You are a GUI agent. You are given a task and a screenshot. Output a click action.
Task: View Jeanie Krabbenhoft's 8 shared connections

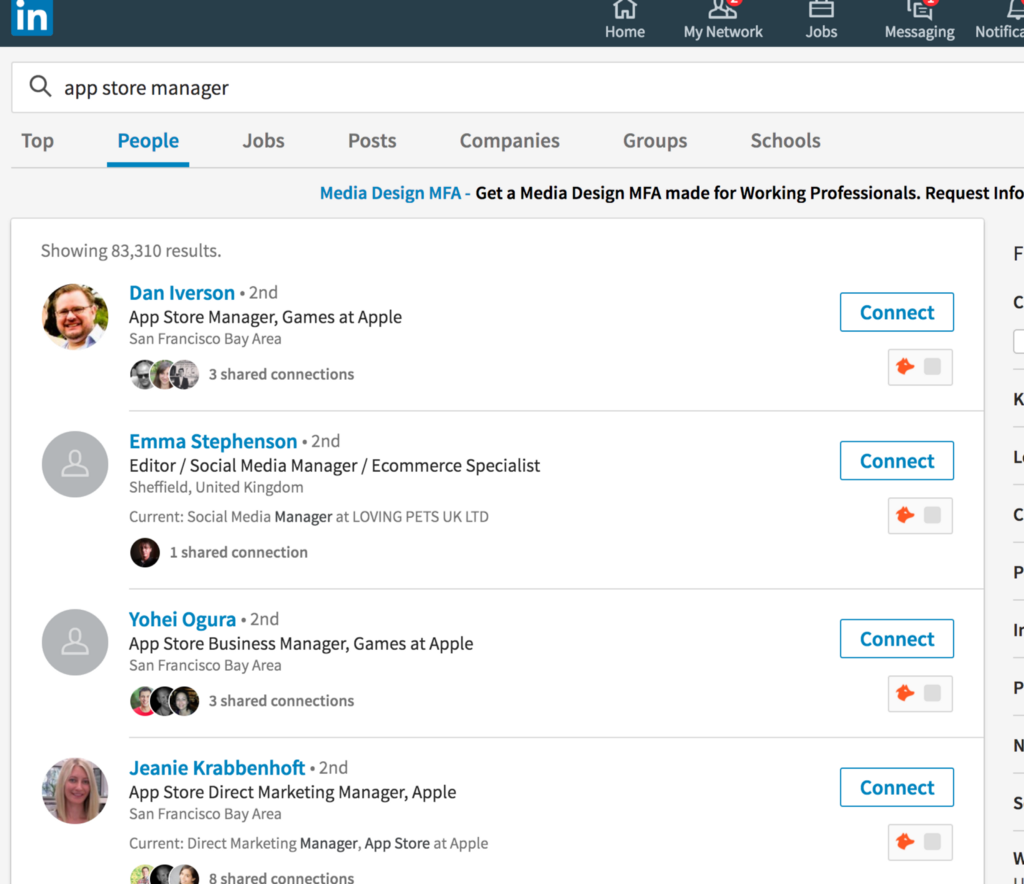(x=281, y=877)
